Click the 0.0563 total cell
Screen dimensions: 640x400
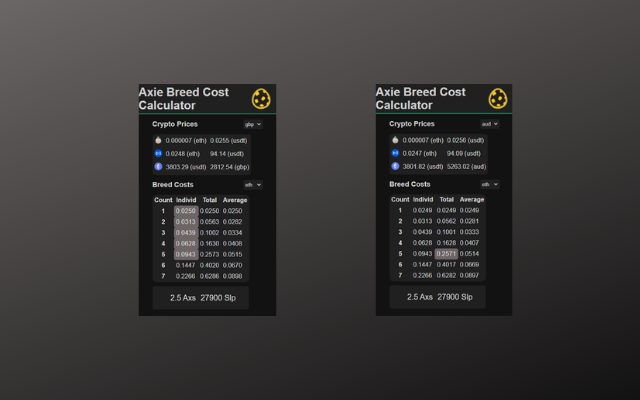[209, 222]
